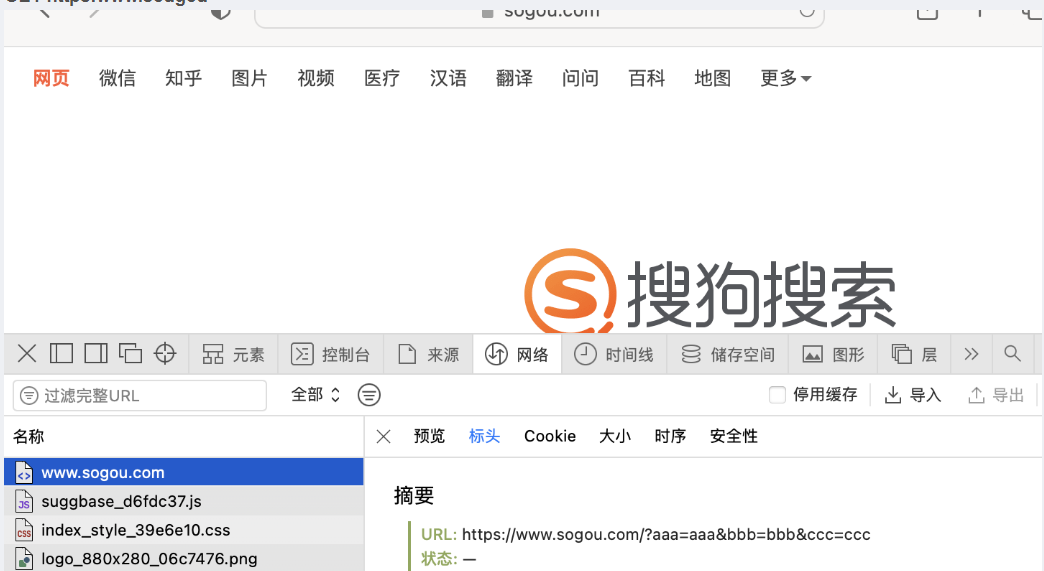Image resolution: width=1044 pixels, height=571 pixels.
Task: Switch to the 标头 detail tab
Action: tap(484, 436)
